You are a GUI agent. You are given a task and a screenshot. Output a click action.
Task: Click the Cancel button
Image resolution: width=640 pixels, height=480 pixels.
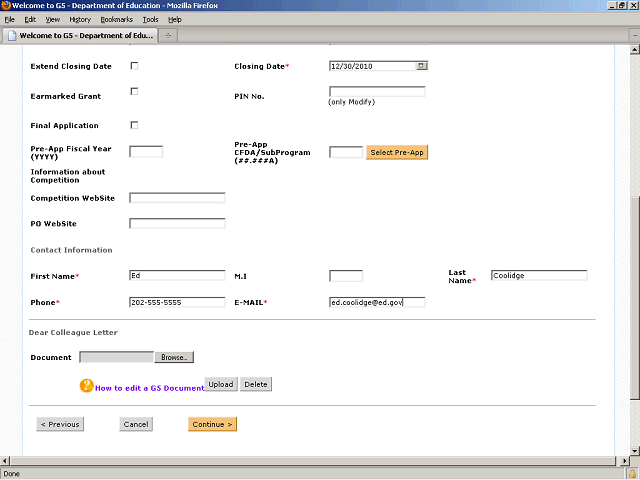[136, 424]
